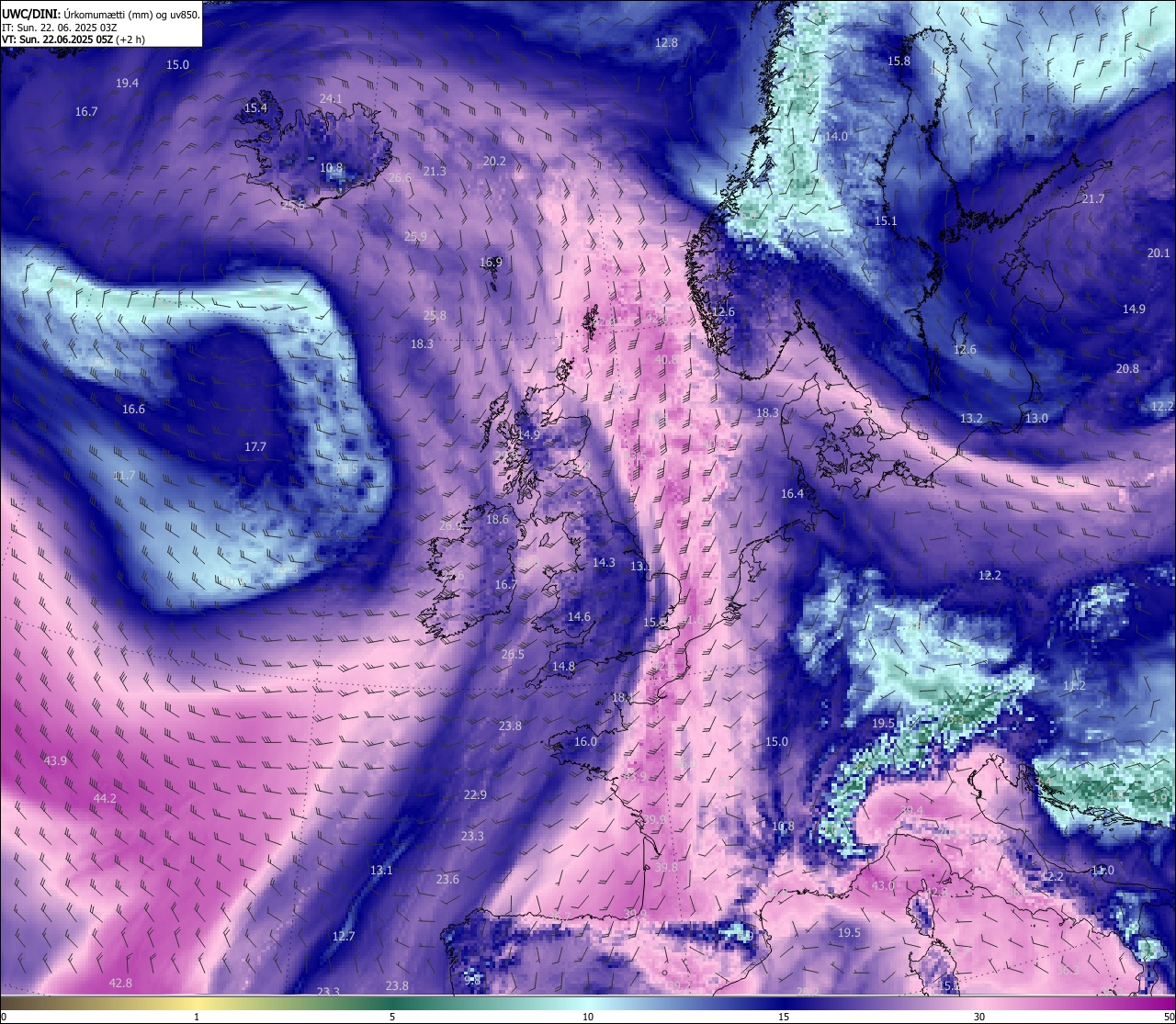Click the 16.9 value label
Image resolution: width=1176 pixels, height=1024 pixels.
[492, 263]
